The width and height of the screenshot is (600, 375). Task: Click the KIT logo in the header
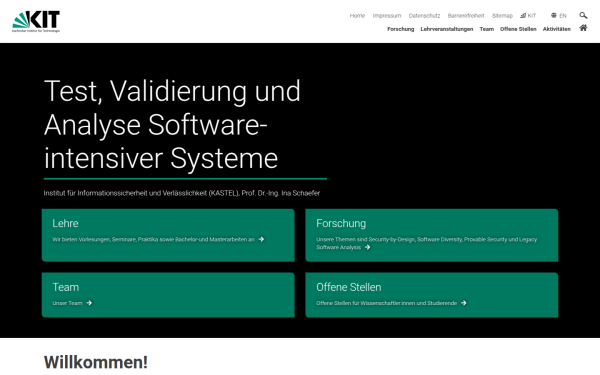(36, 21)
